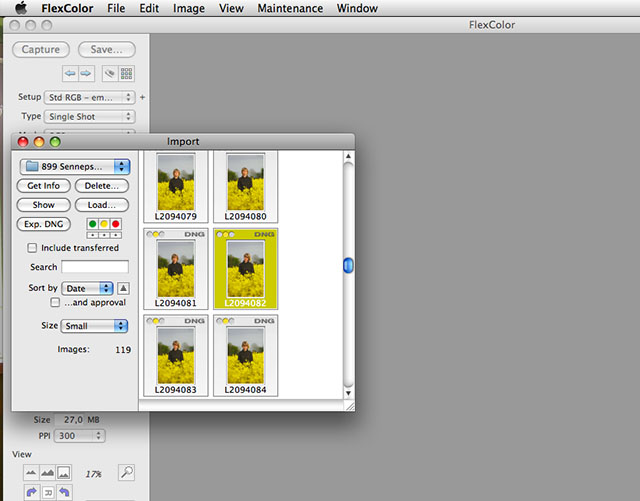Open the Image menu

pos(189,8)
